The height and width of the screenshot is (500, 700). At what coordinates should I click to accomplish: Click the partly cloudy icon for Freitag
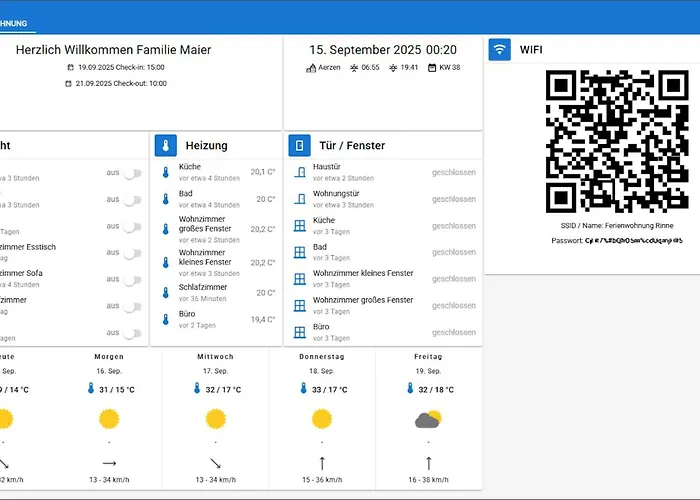click(428, 419)
